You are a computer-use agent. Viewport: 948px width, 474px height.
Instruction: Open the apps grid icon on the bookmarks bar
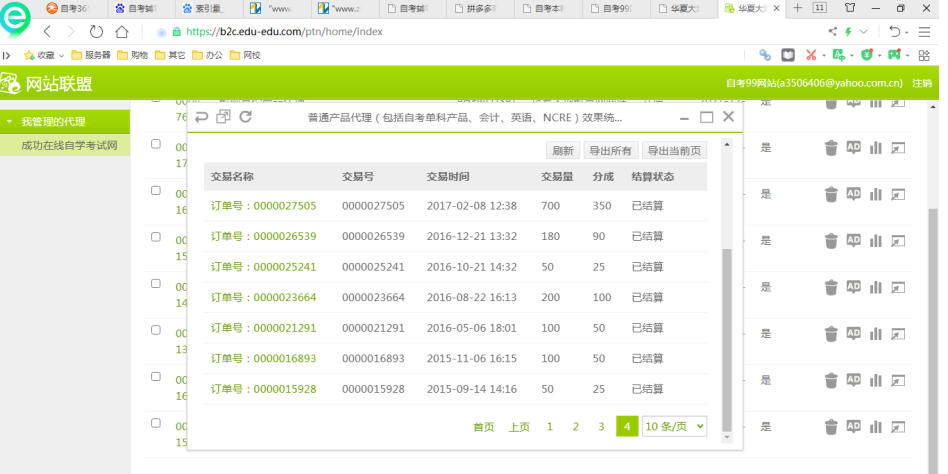[924, 55]
